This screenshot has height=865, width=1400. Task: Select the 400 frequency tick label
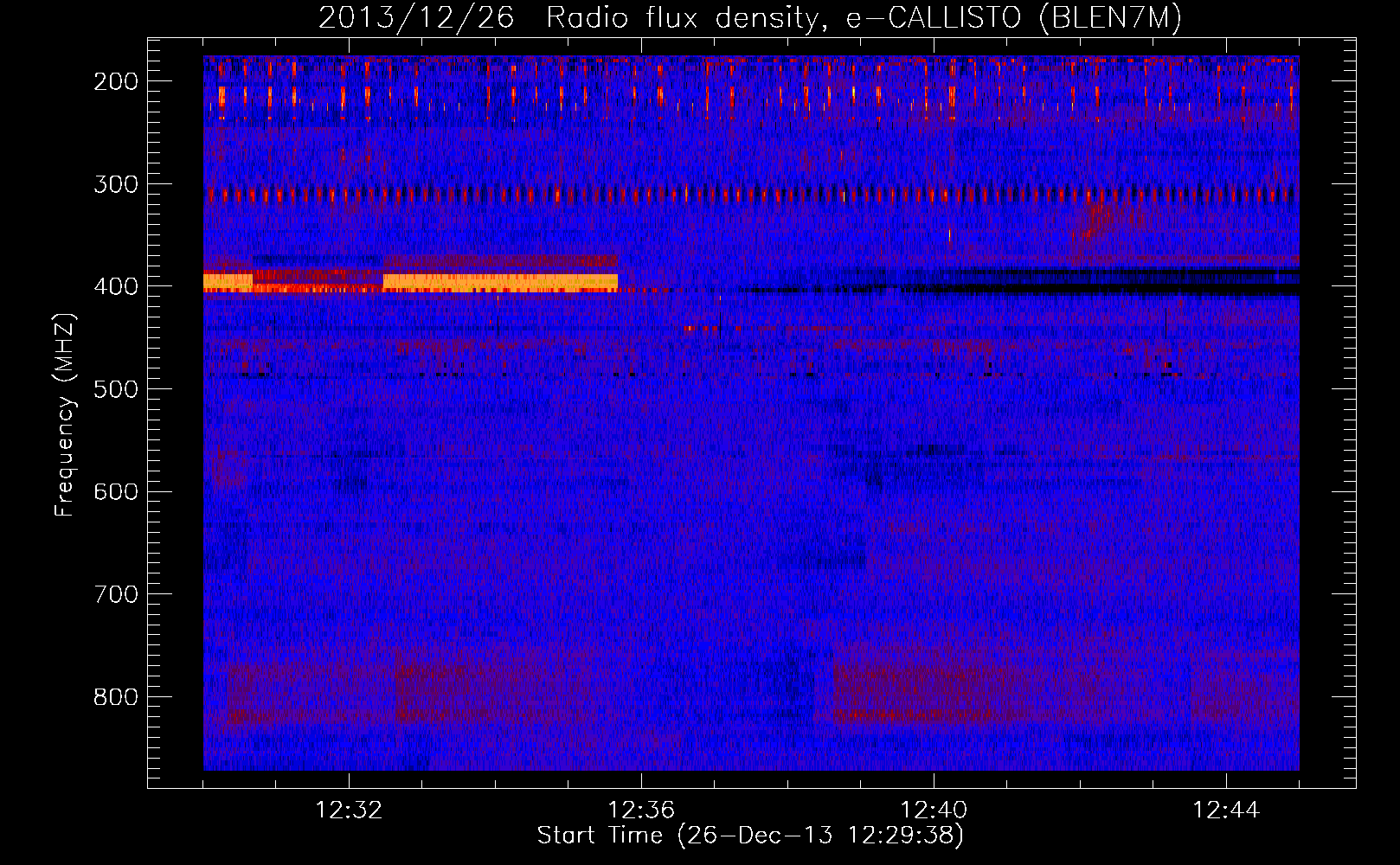[x=116, y=286]
